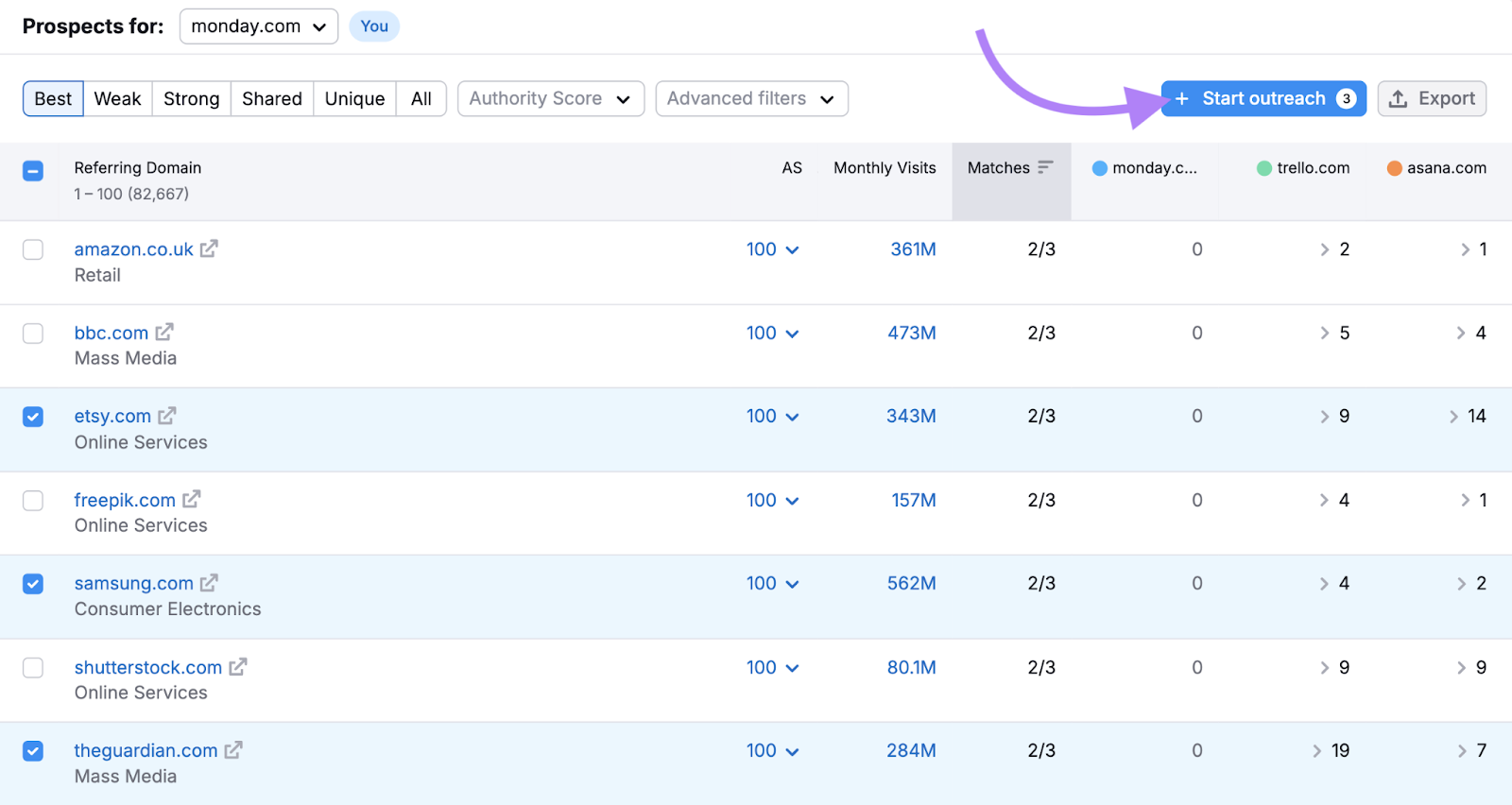The image size is (1512, 805).
Task: Open external link icon beside shutterstock.com
Action: tap(238, 666)
